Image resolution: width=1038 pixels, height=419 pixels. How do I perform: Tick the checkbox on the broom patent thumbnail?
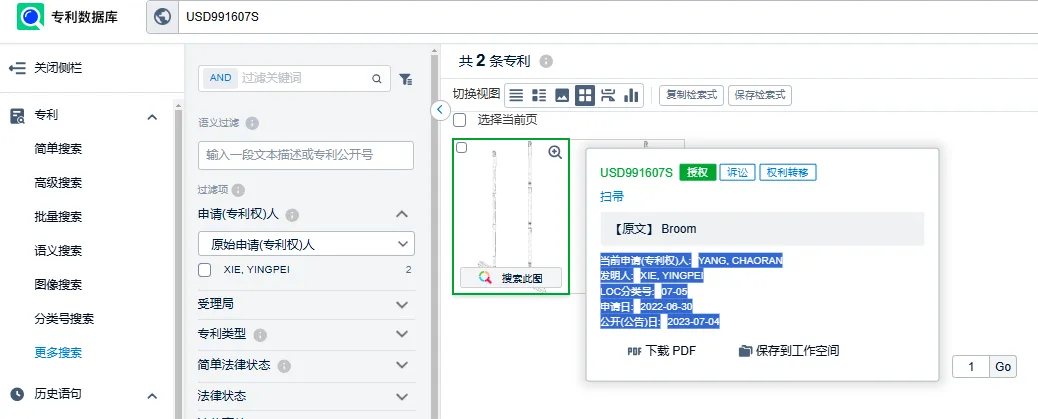click(x=462, y=148)
